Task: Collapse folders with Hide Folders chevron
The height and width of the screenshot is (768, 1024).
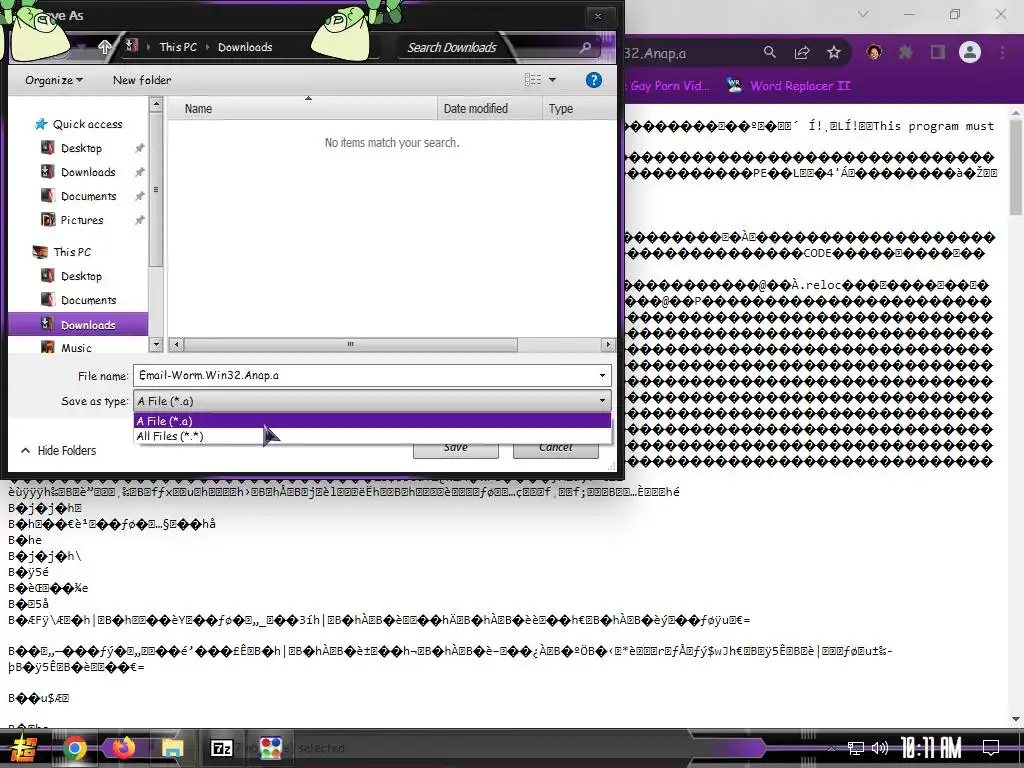Action: [25, 451]
